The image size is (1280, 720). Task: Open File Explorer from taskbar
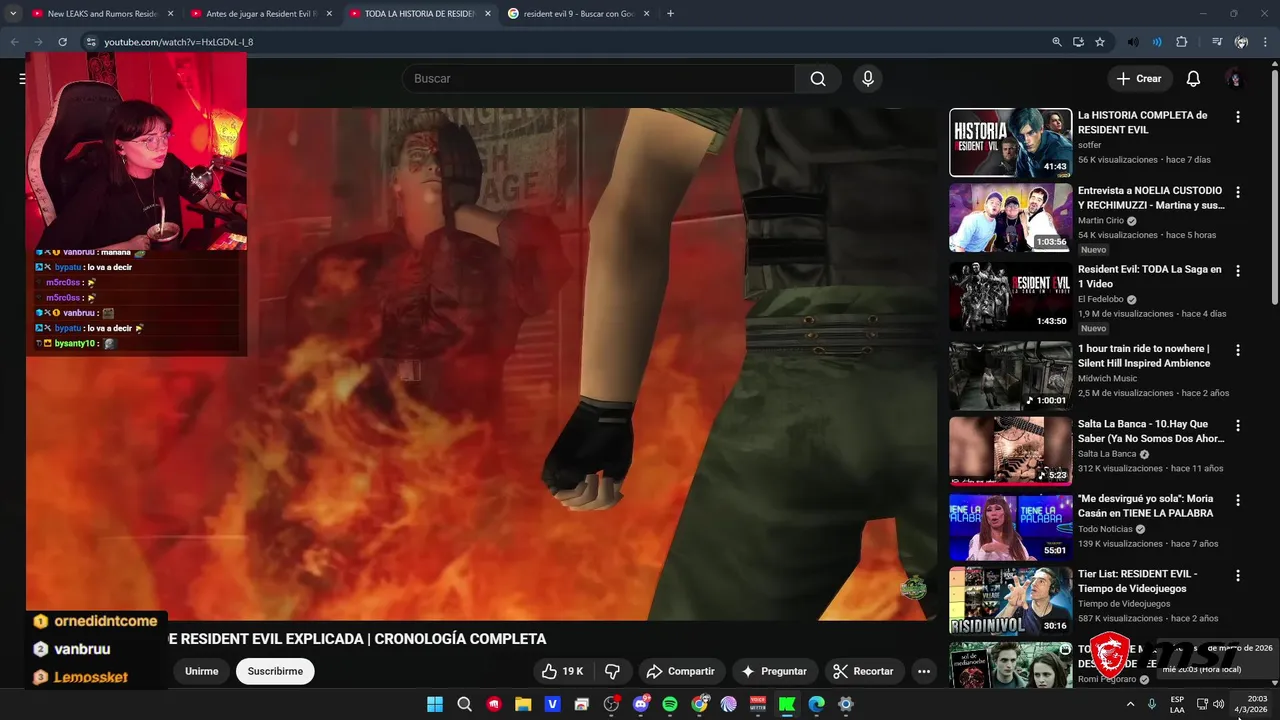pos(523,704)
